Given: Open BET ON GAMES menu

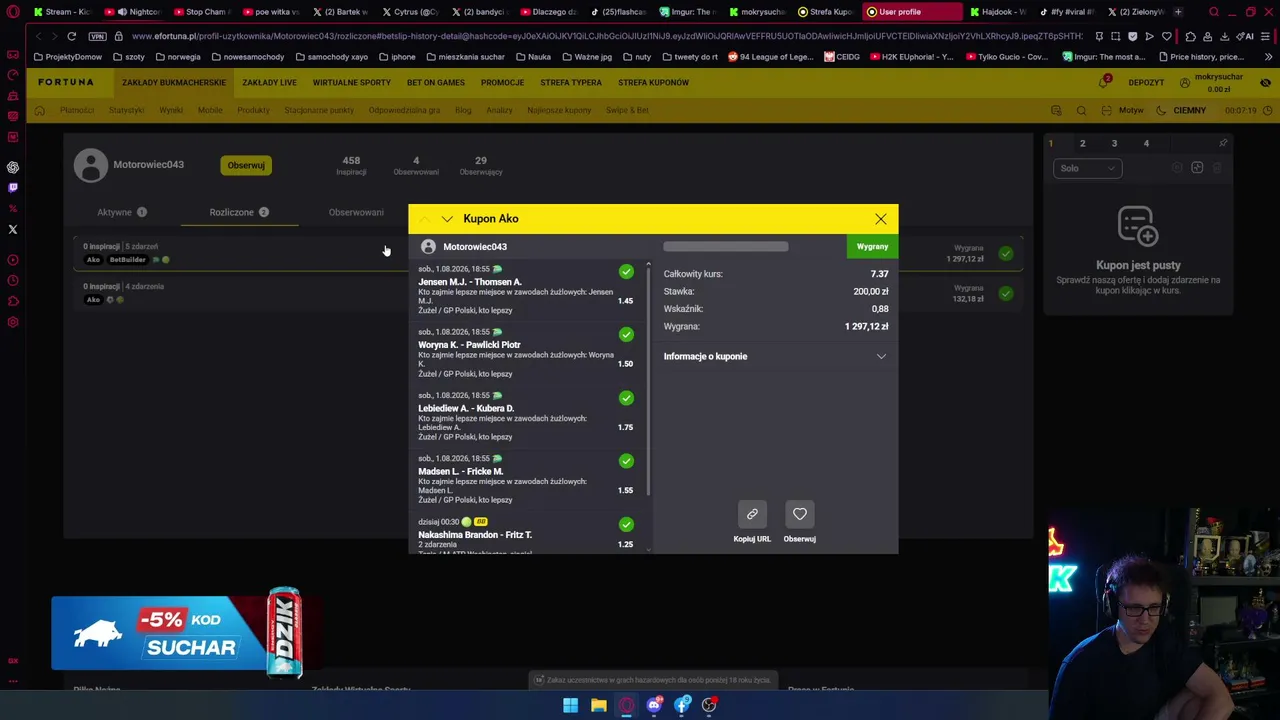Looking at the screenshot, I should click(x=436, y=83).
